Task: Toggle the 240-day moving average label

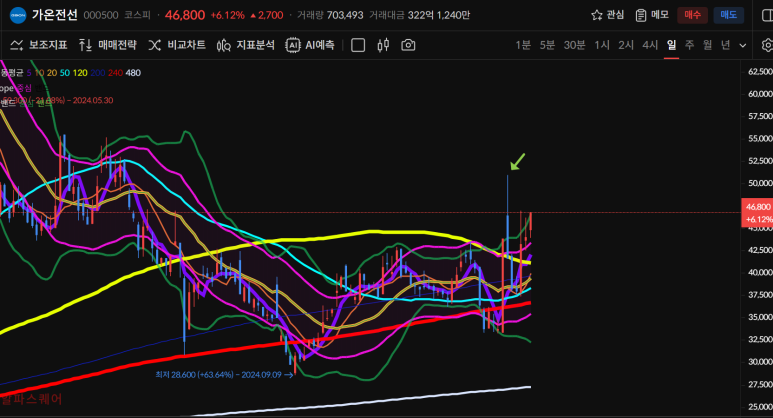Action: [115, 73]
